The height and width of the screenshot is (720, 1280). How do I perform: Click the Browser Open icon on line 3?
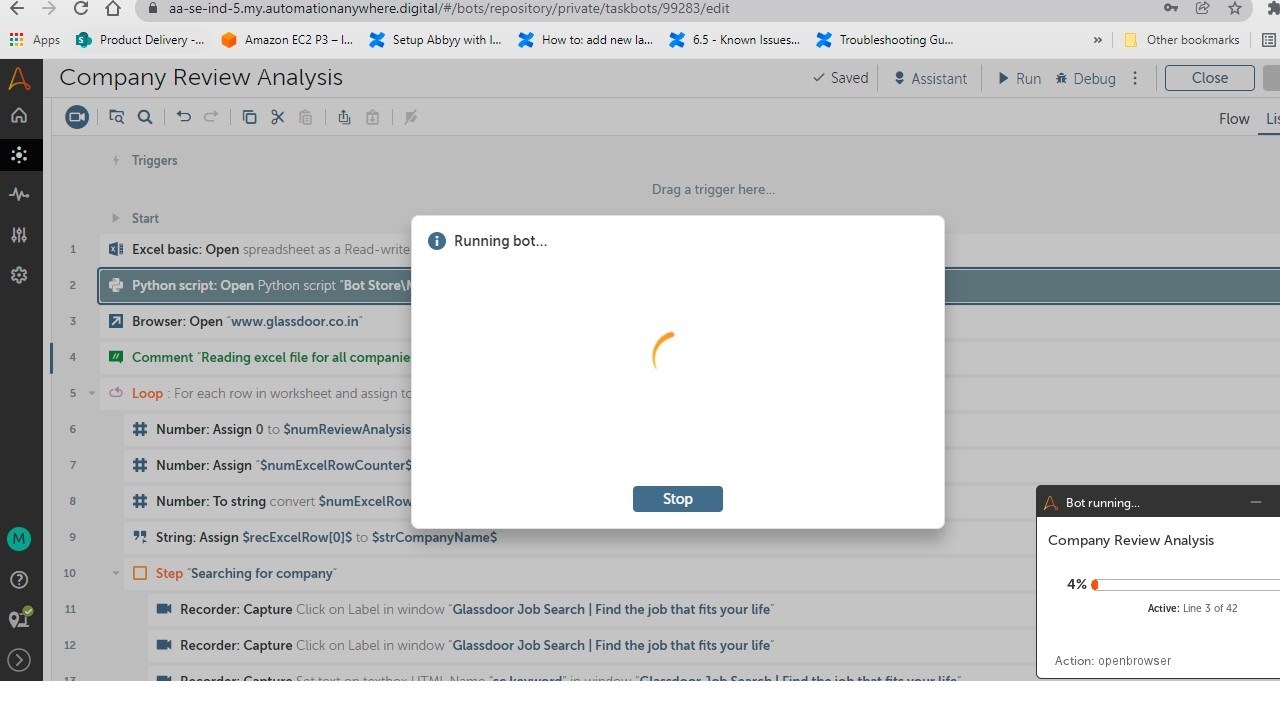point(116,321)
